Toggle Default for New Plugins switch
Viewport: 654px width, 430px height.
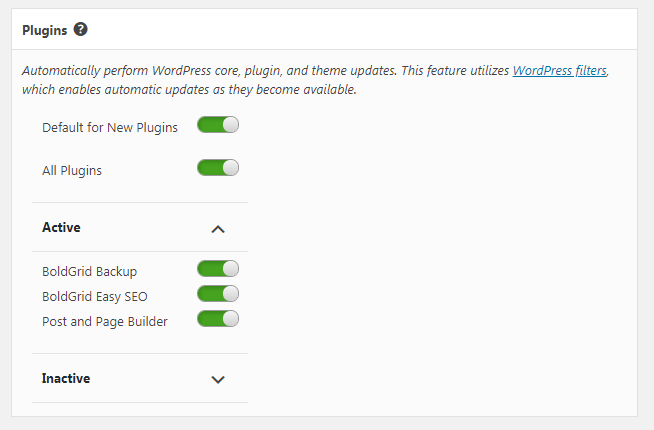[218, 125]
